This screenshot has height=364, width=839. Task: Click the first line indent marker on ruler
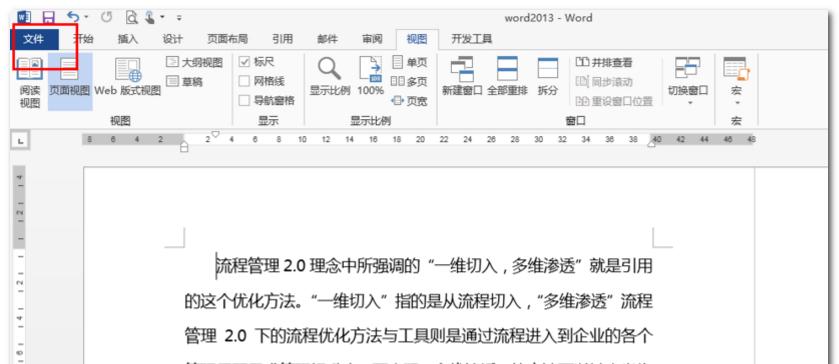tap(215, 134)
